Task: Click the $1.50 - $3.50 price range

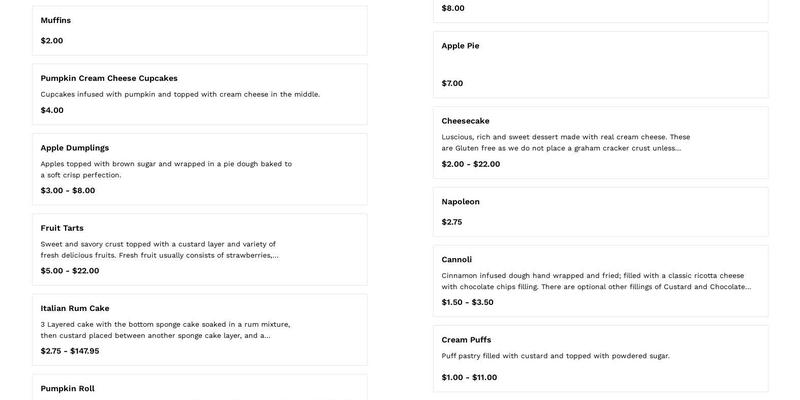Action: 468,302
